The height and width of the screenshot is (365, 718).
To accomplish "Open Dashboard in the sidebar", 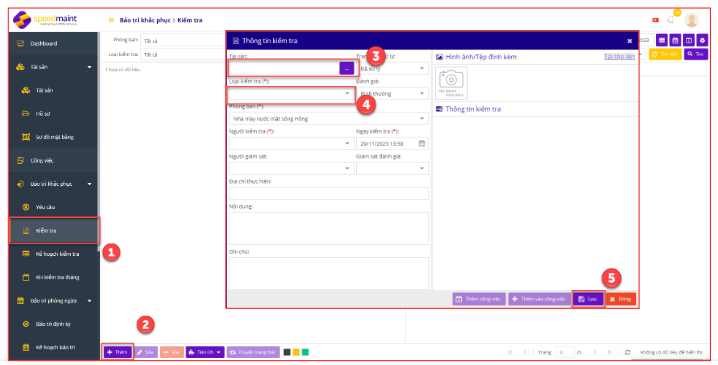I will 53,44.
